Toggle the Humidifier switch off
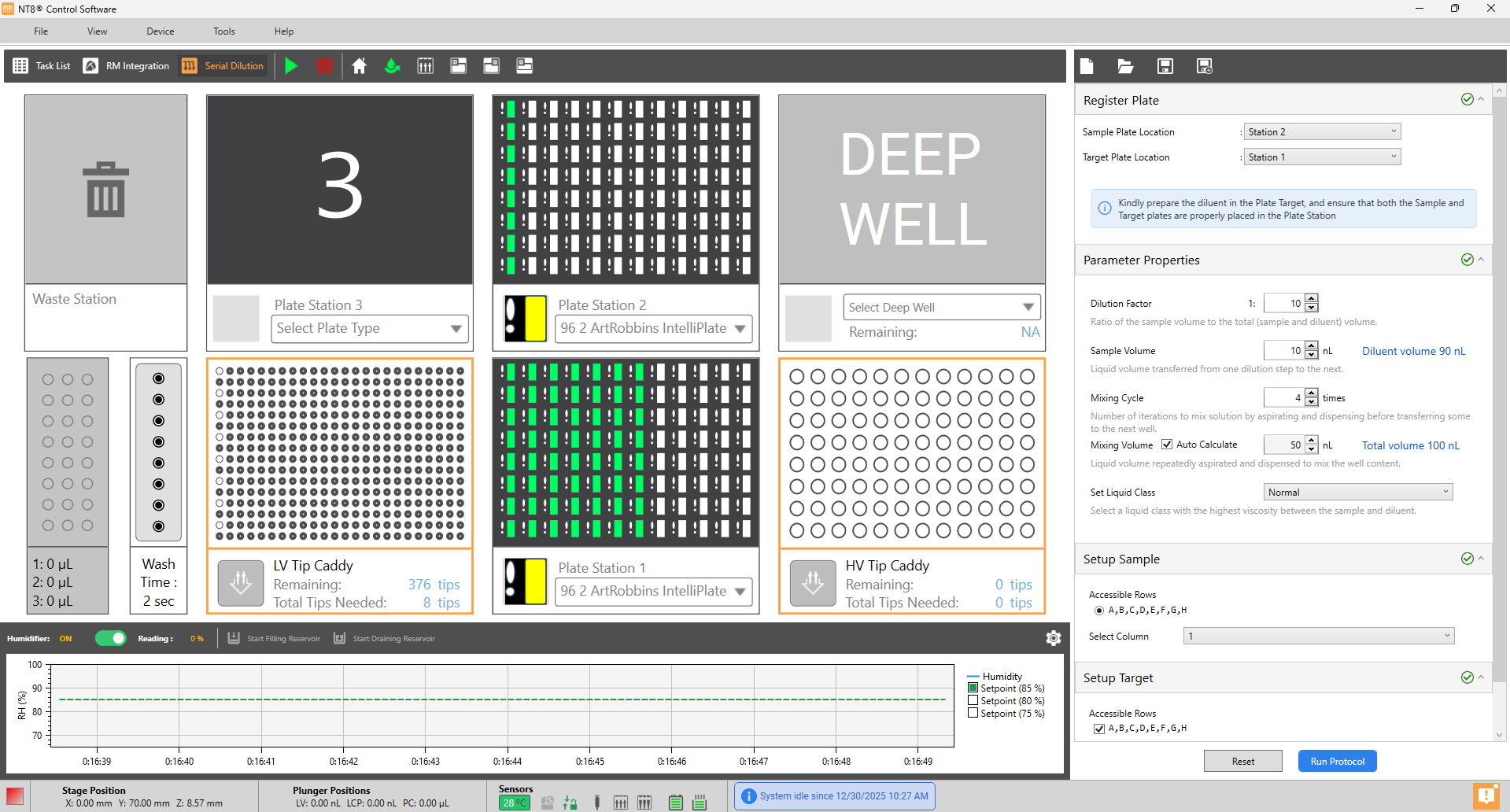Image resolution: width=1510 pixels, height=812 pixels. pos(111,638)
